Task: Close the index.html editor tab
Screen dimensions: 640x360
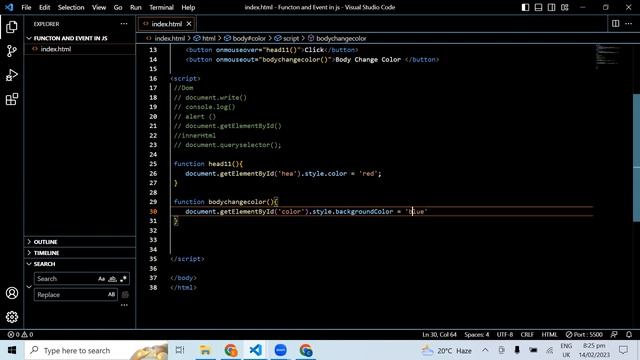Action: click(x=189, y=24)
